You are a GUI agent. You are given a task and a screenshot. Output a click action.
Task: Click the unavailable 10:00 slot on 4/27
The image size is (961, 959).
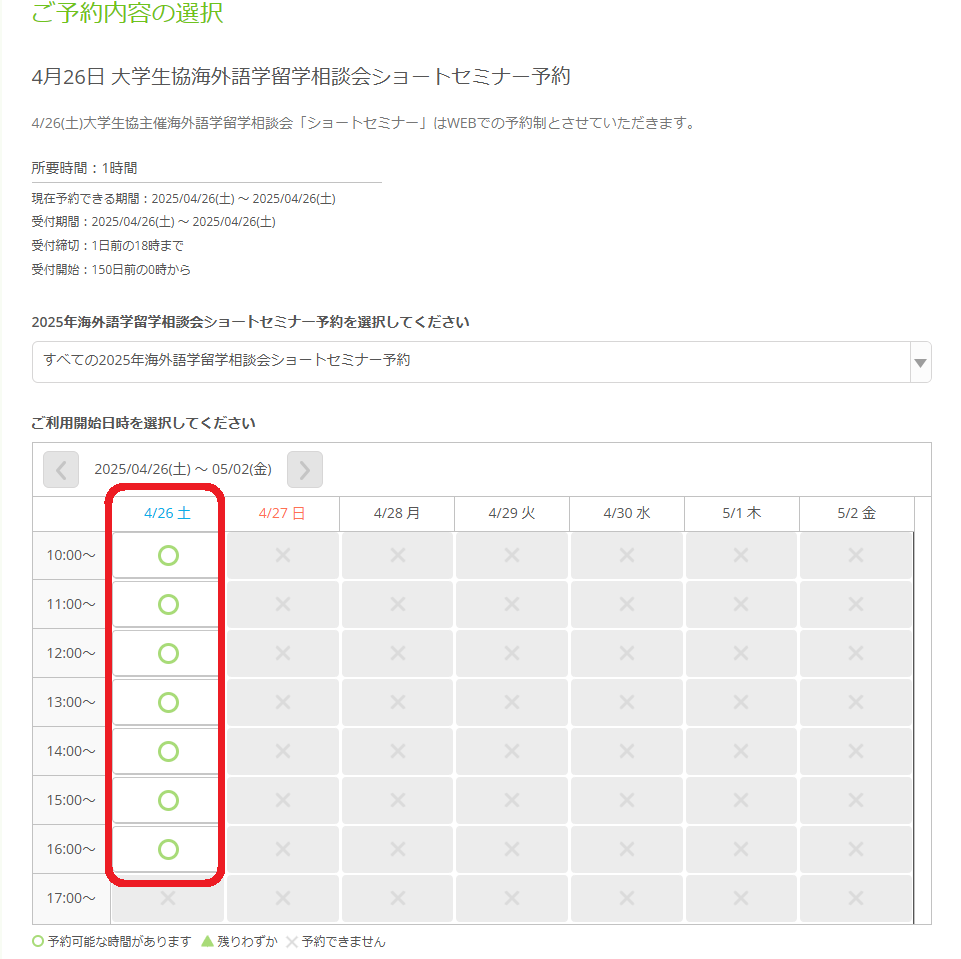[283, 555]
